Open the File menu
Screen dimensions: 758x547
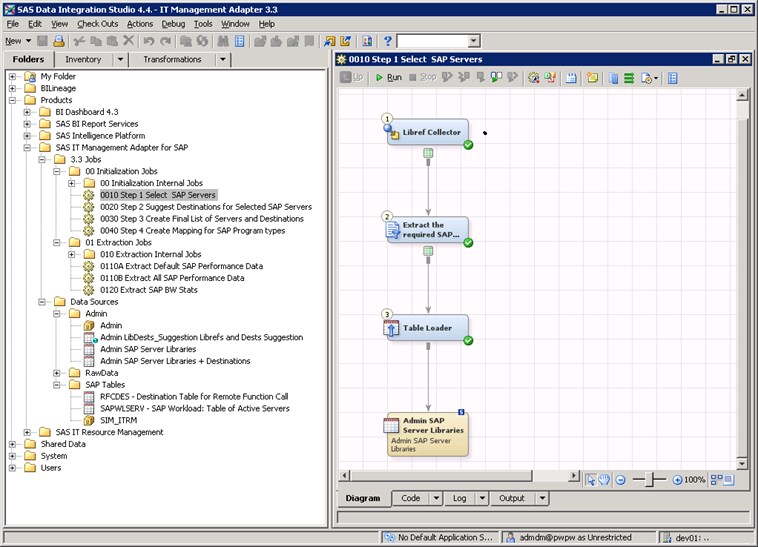13,24
